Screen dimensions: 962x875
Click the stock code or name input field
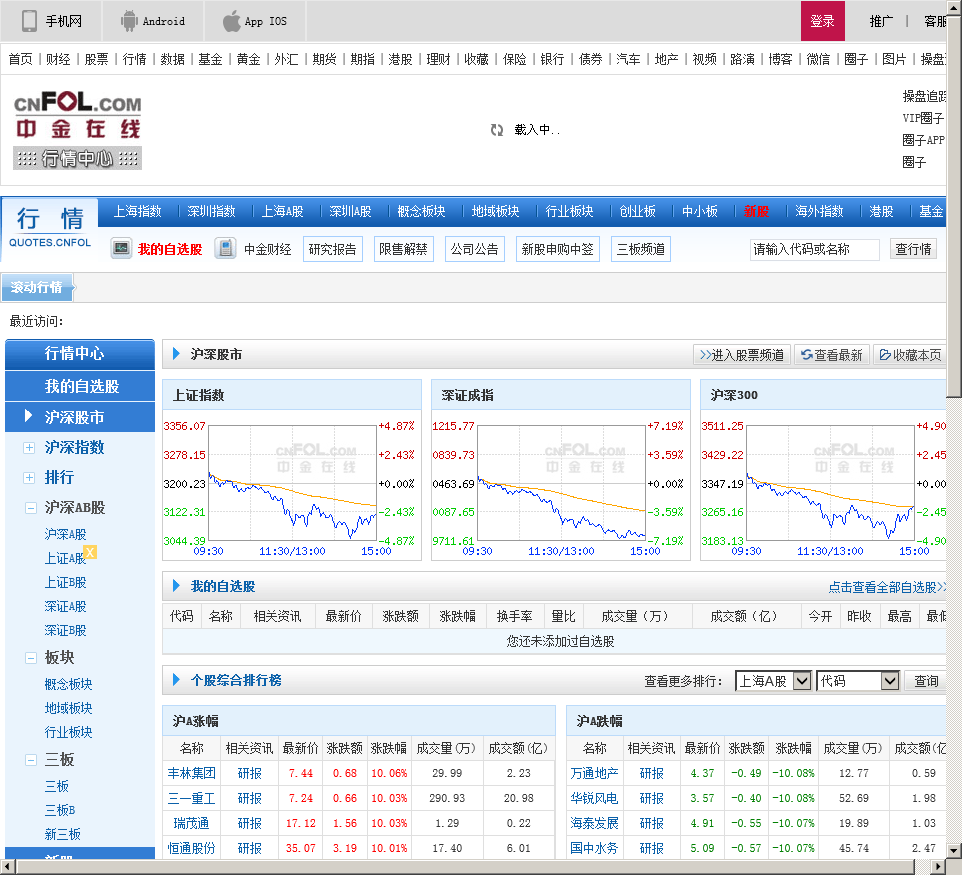click(814, 249)
